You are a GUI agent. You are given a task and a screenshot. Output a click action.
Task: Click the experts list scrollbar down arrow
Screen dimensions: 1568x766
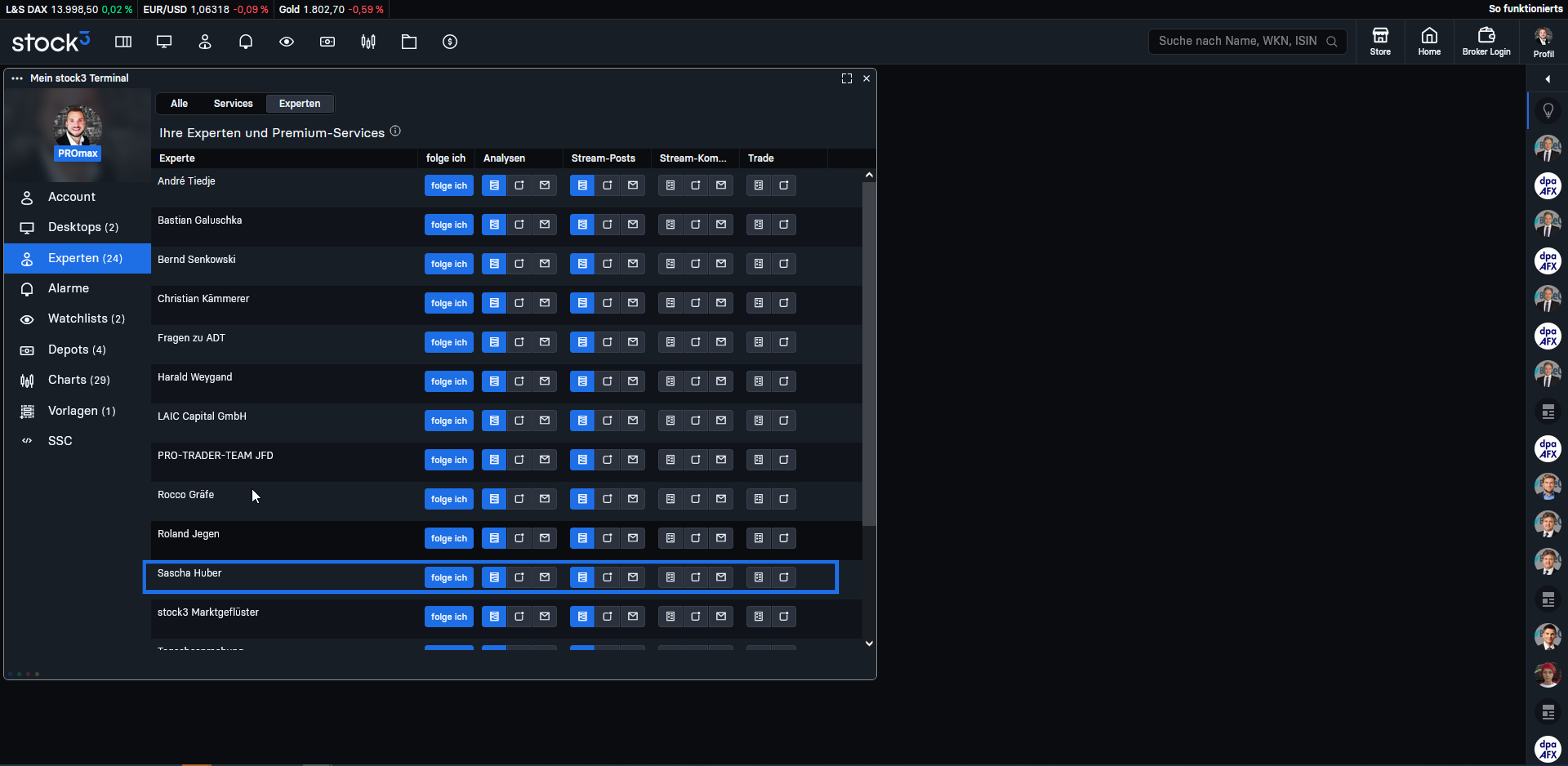click(868, 644)
